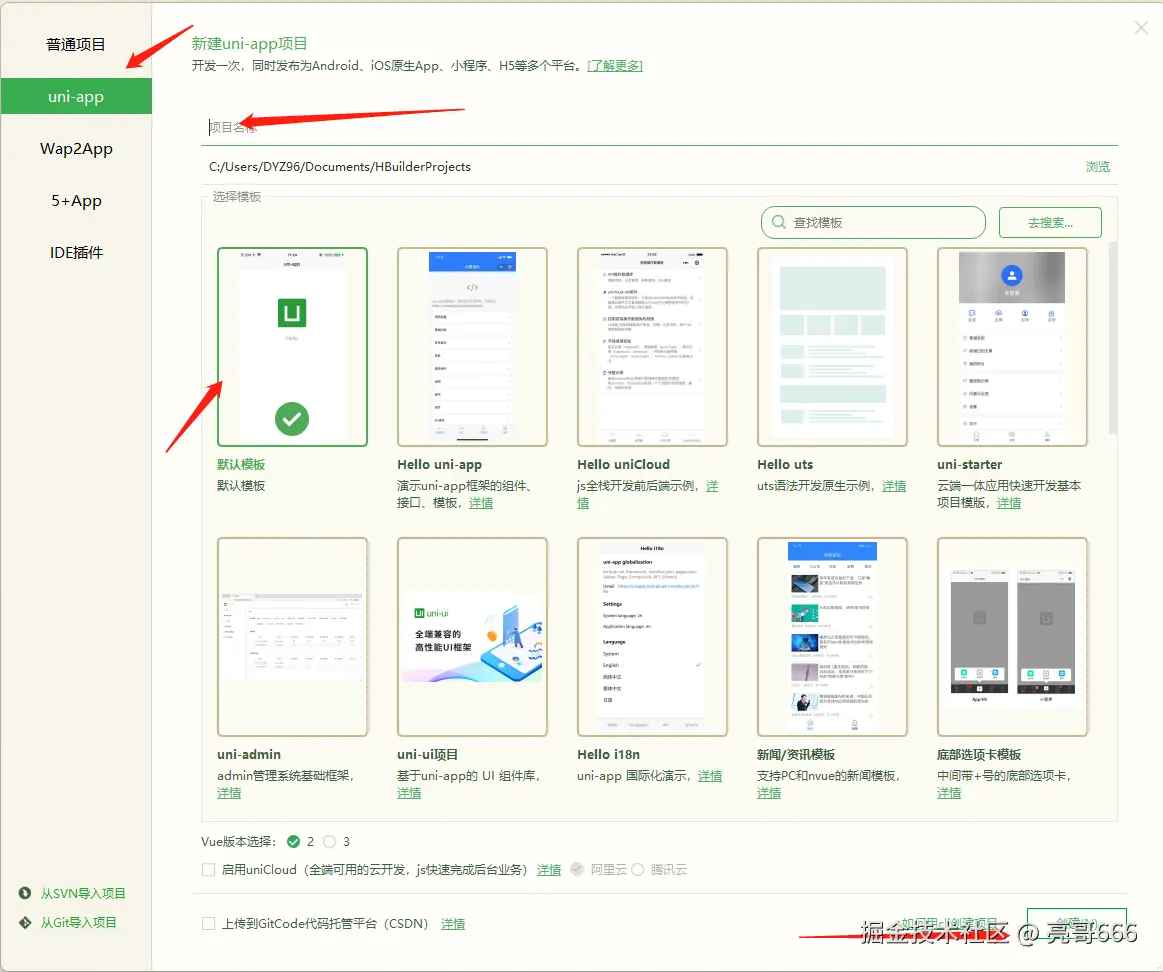Select the Hello uni-app template thumbnail
Image resolution: width=1163 pixels, height=972 pixels.
pos(472,347)
